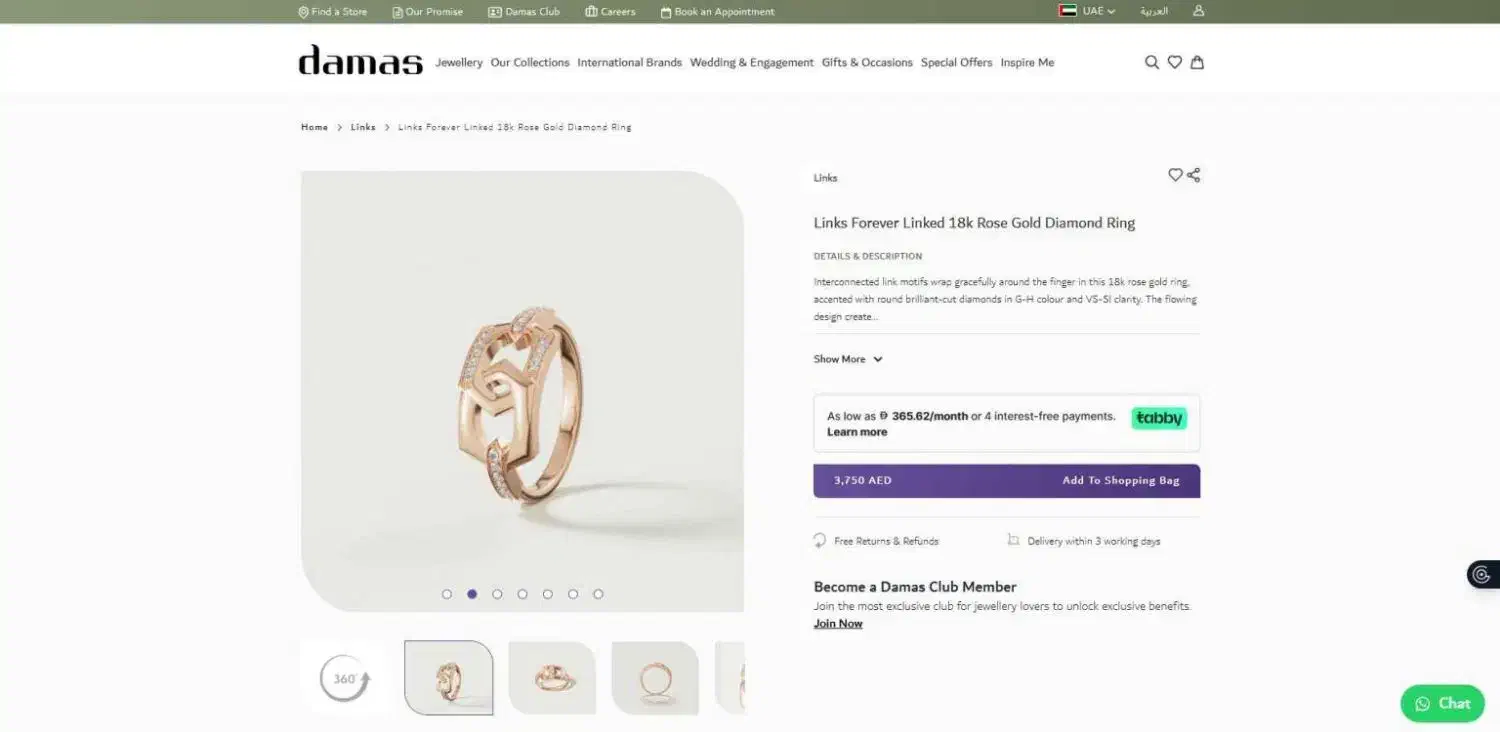Select the third image carousel dot

pyautogui.click(x=497, y=594)
